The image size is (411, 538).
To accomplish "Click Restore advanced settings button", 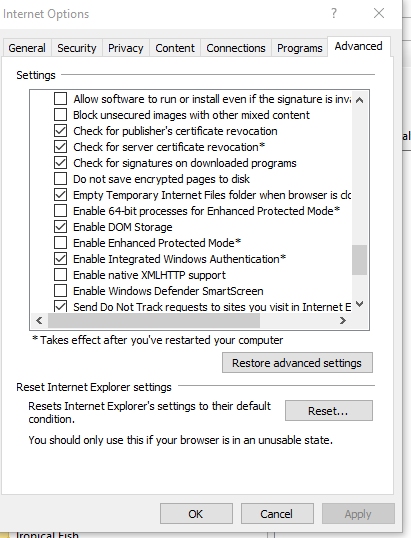I will click(297, 363).
